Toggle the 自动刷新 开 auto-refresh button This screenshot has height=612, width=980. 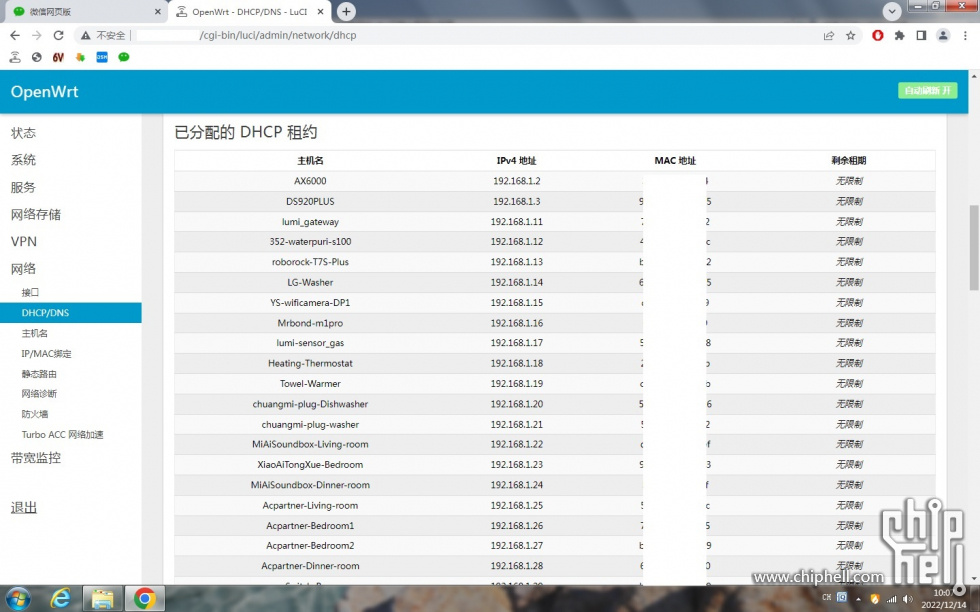[x=928, y=91]
